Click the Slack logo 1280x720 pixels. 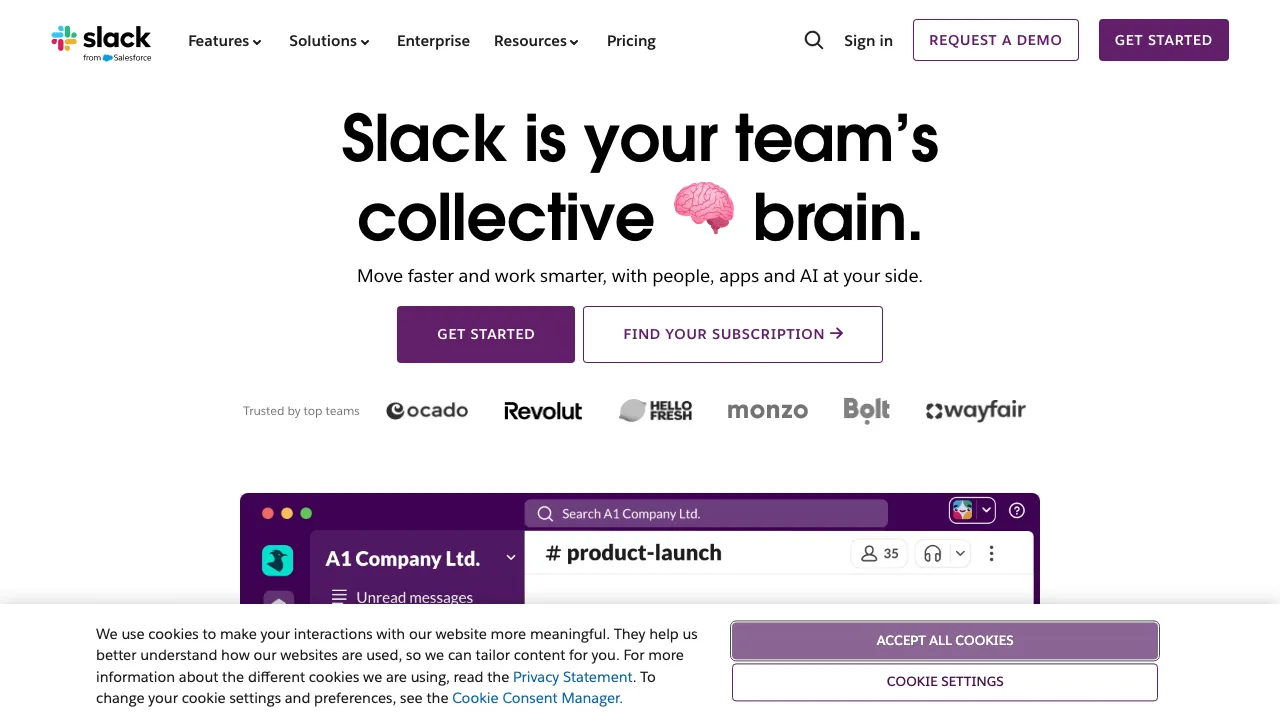point(101,41)
